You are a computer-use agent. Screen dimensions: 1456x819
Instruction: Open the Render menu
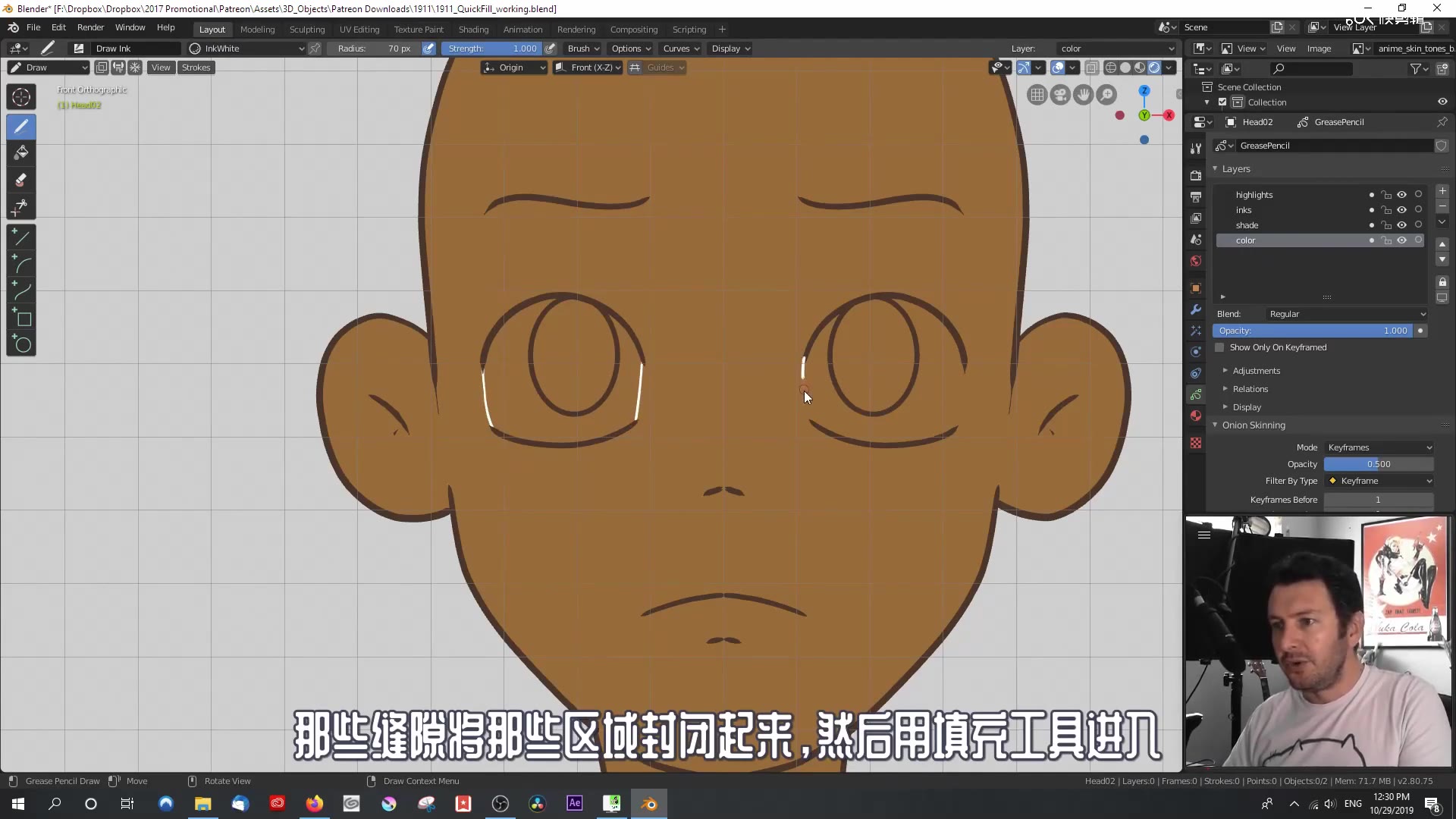click(x=90, y=27)
